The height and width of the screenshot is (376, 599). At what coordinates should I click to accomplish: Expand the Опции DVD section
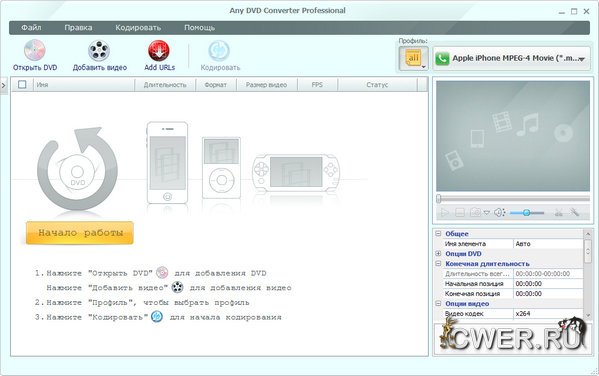click(x=438, y=253)
